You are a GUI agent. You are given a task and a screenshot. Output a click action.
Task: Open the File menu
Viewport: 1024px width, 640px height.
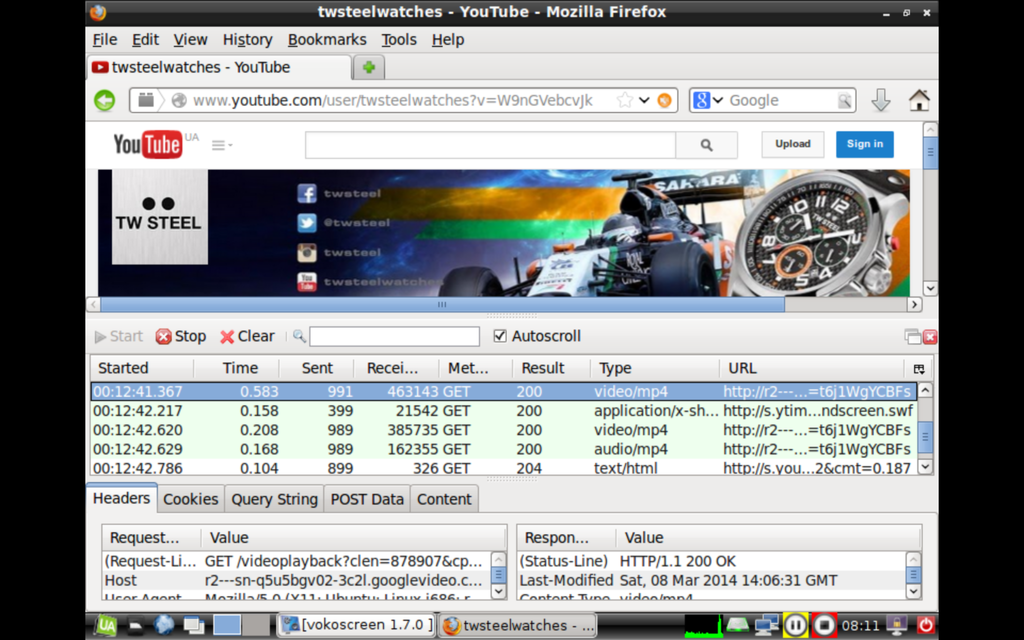[104, 40]
